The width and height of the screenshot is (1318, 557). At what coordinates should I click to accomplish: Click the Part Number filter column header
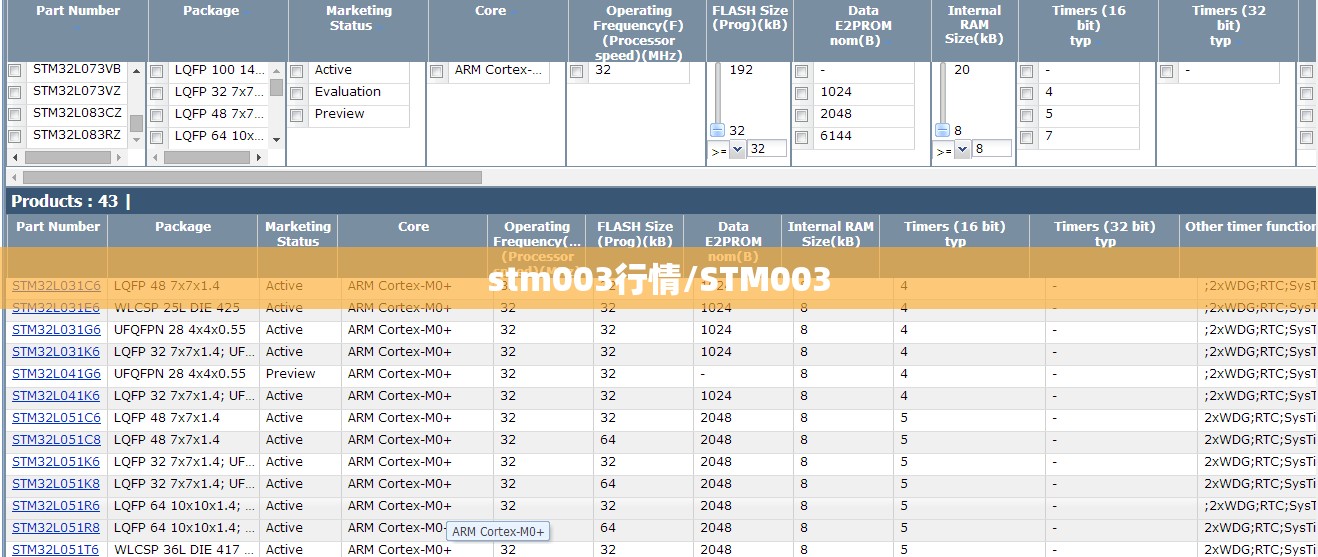pos(78,11)
